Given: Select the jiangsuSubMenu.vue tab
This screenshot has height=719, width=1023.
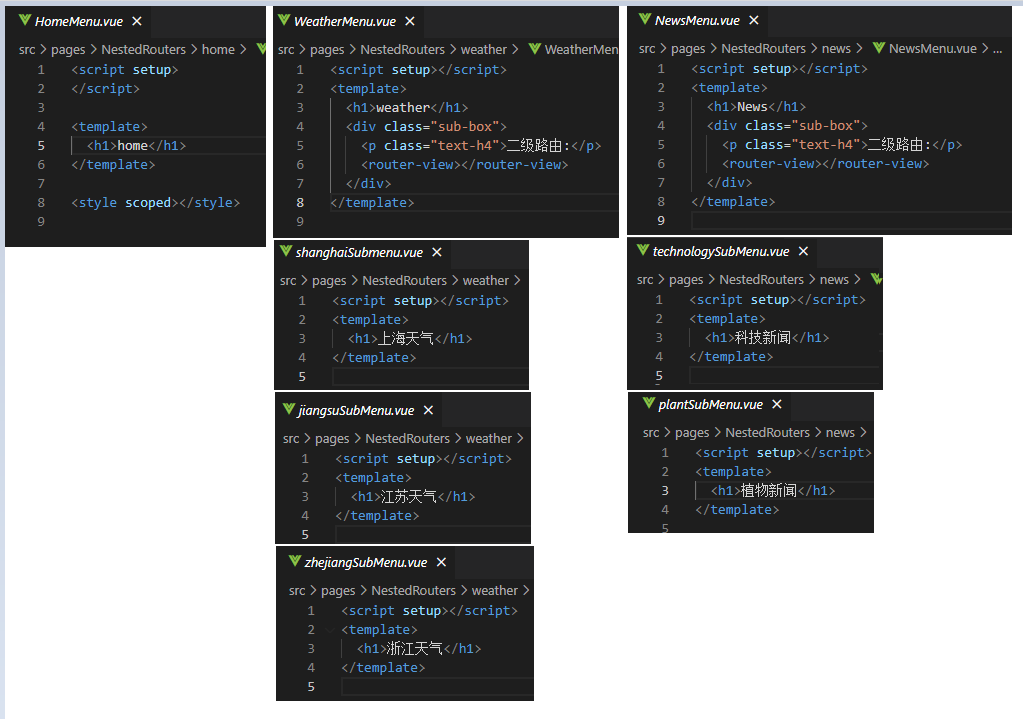Looking at the screenshot, I should pyautogui.click(x=356, y=410).
